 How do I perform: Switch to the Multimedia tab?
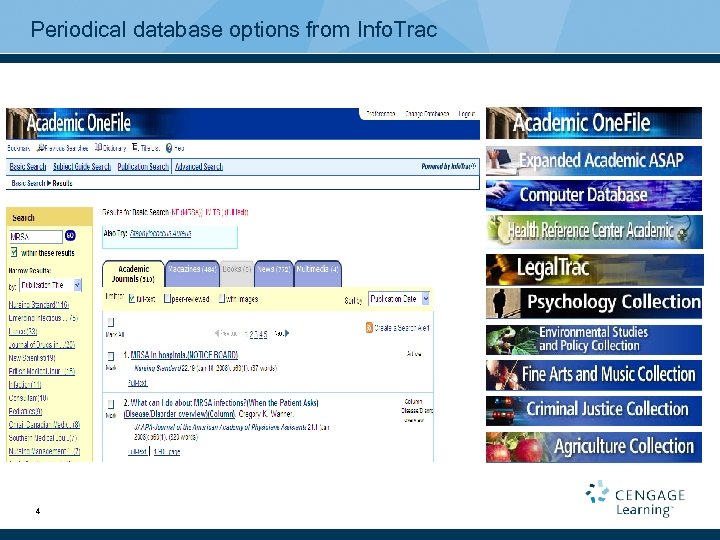click(318, 274)
